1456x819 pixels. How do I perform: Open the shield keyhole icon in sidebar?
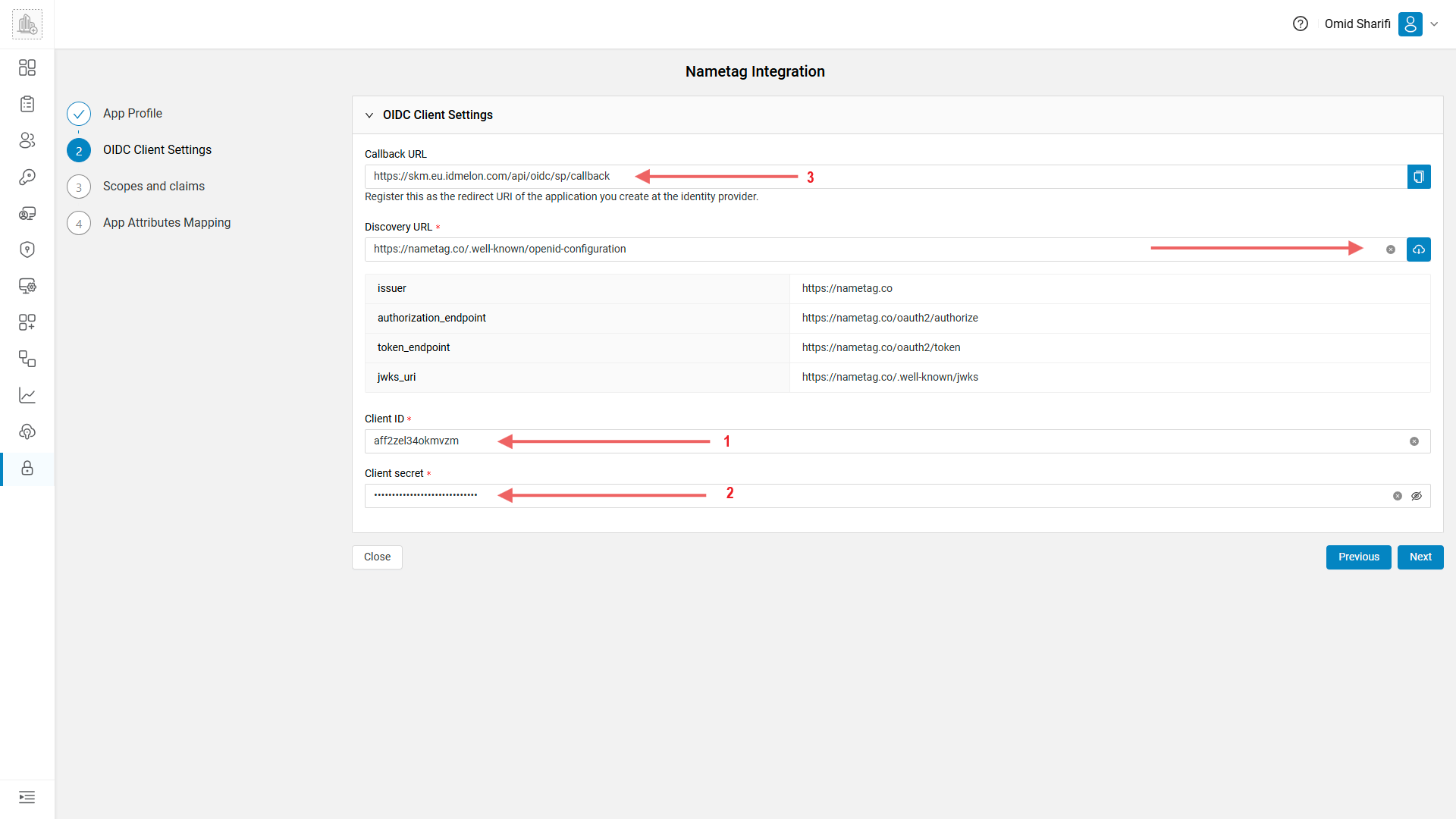(x=27, y=250)
